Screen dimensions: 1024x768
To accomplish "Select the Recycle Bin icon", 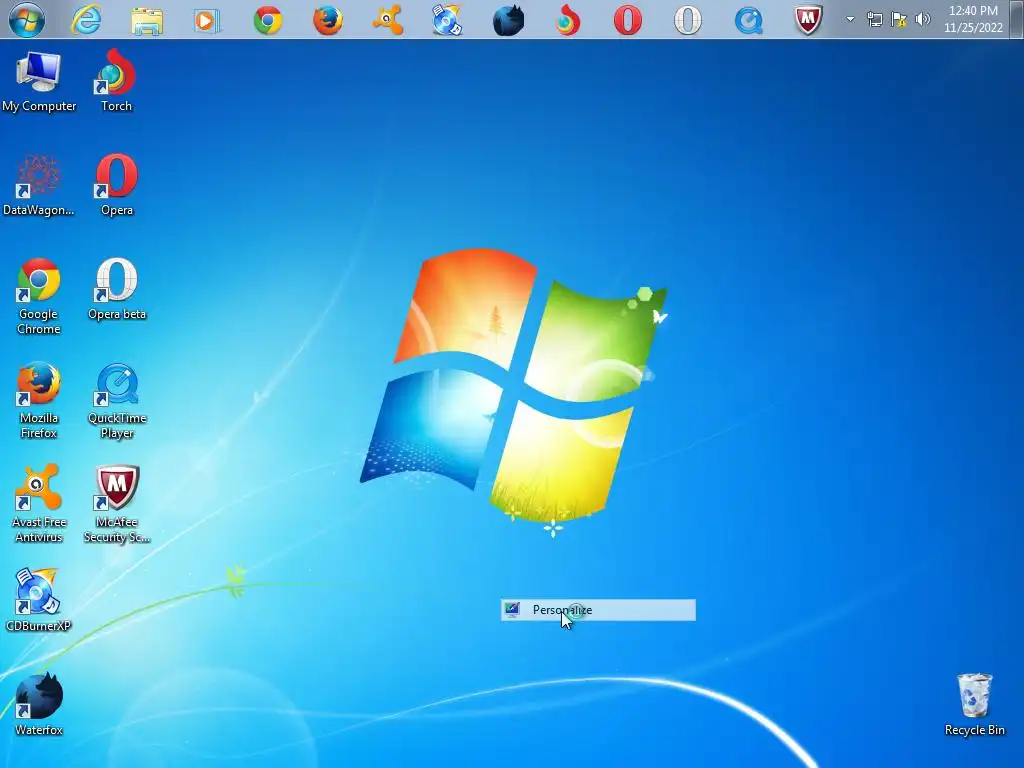I will click(x=974, y=705).
